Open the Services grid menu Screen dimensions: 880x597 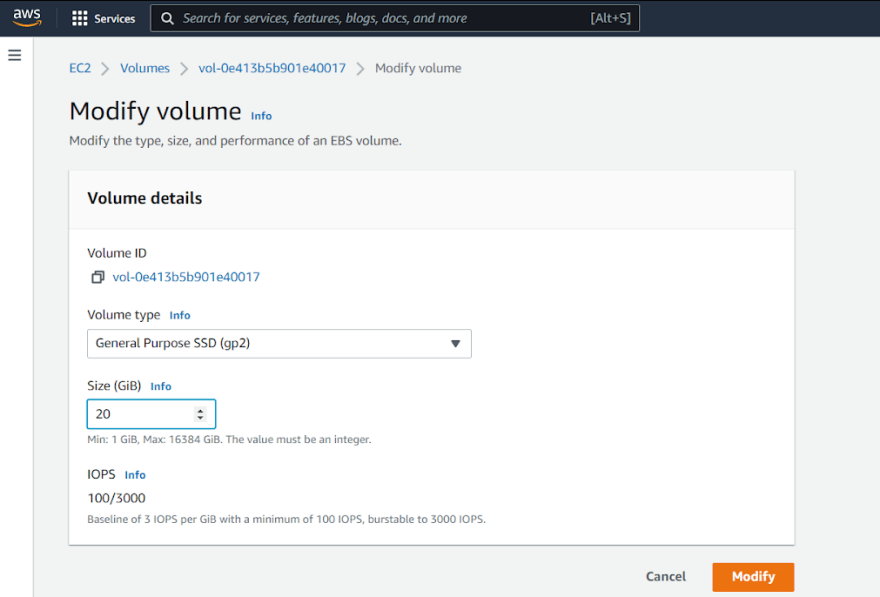80,19
